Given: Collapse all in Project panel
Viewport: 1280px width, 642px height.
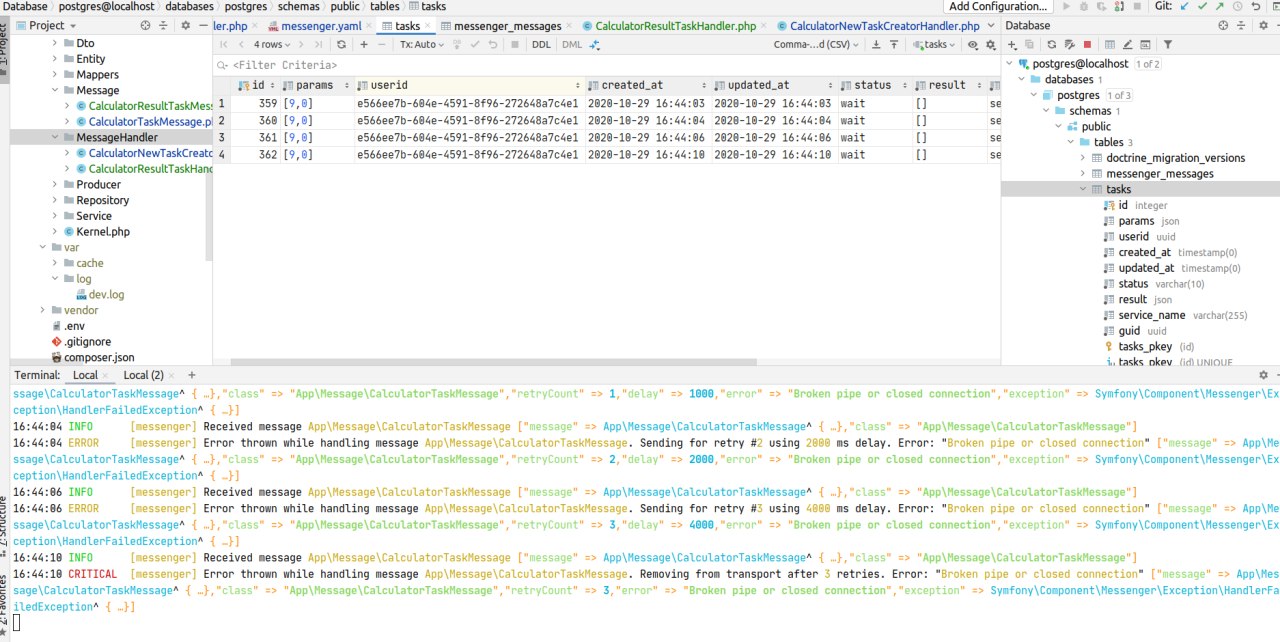Looking at the screenshot, I should [165, 25].
